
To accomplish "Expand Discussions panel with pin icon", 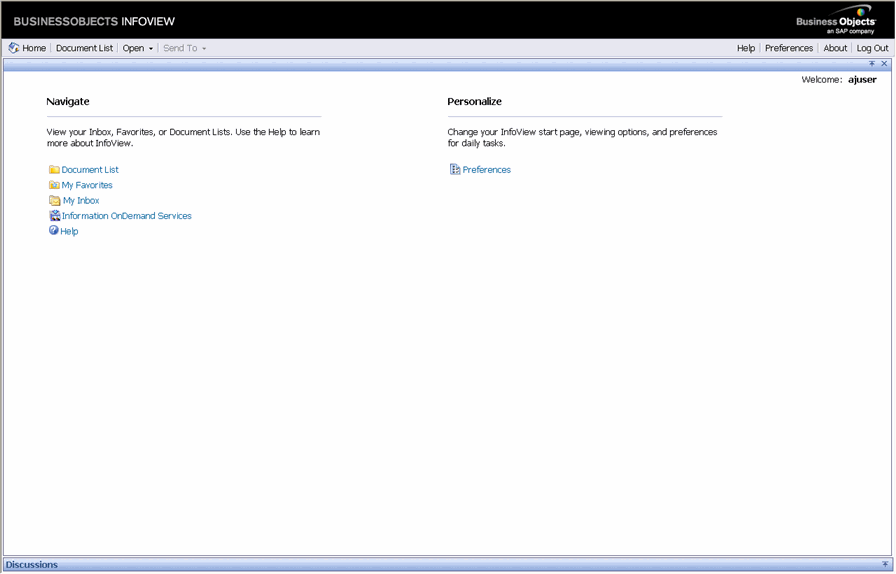I will coord(885,565).
